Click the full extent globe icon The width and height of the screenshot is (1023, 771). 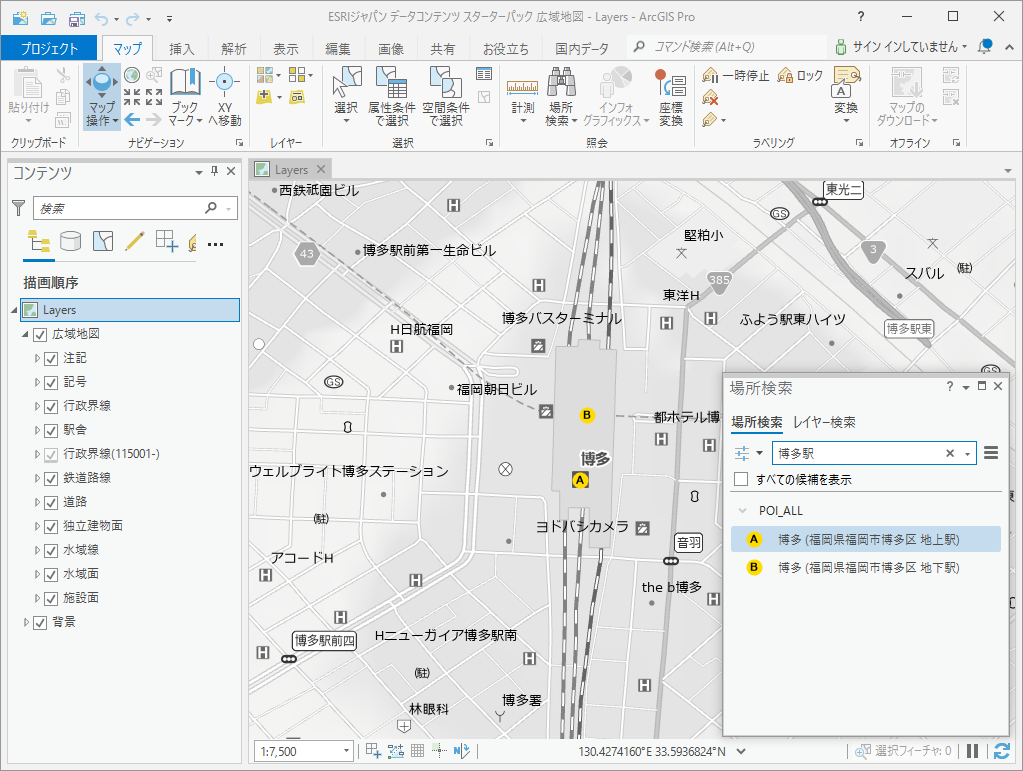pyautogui.click(x=132, y=76)
